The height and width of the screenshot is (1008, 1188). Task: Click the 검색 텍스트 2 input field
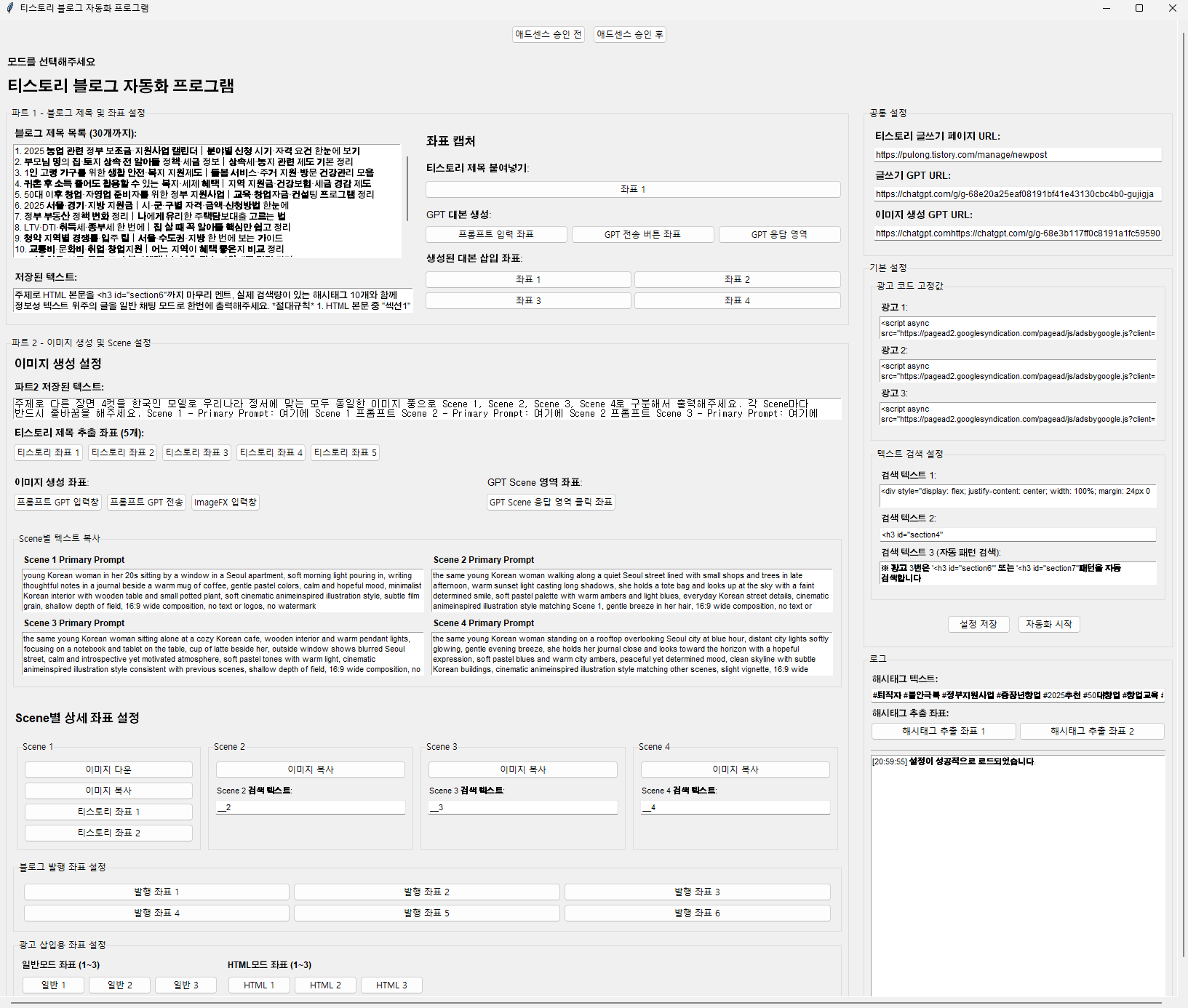pos(1017,535)
